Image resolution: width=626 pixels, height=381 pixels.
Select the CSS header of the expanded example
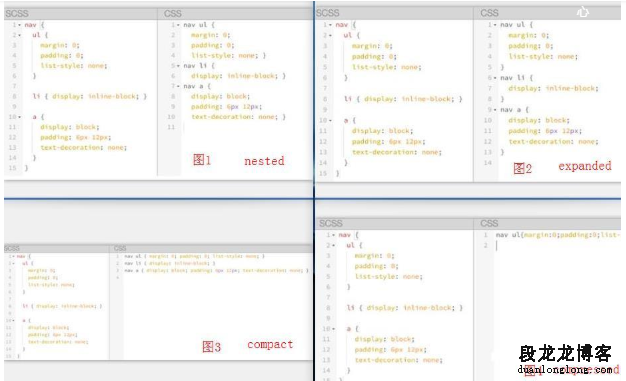489,13
